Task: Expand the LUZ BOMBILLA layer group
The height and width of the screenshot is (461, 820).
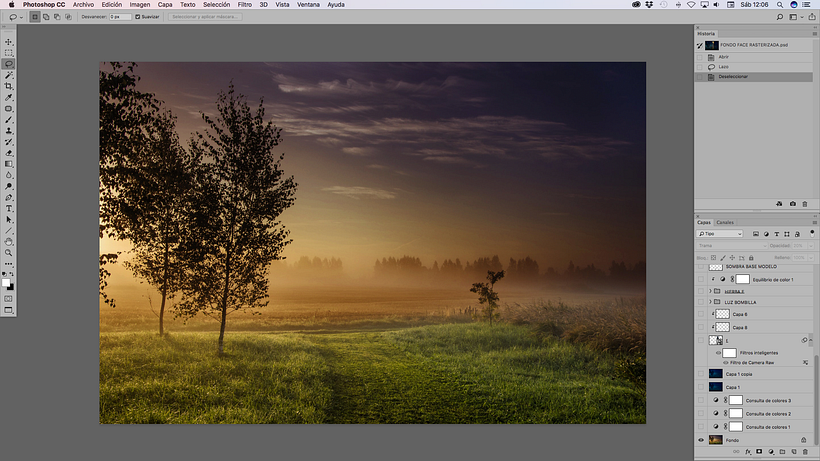Action: pos(710,301)
